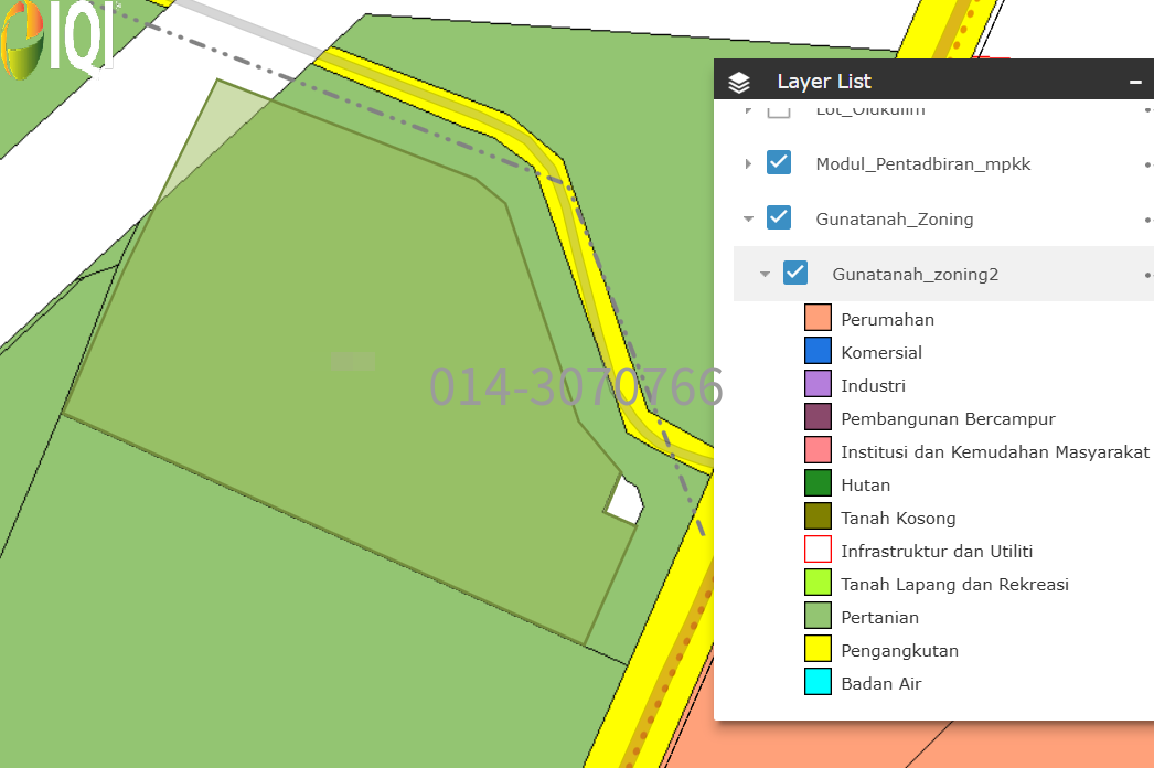Disable the Gunatanah_Zoning layer checkbox
This screenshot has height=768, width=1154.
779,218
